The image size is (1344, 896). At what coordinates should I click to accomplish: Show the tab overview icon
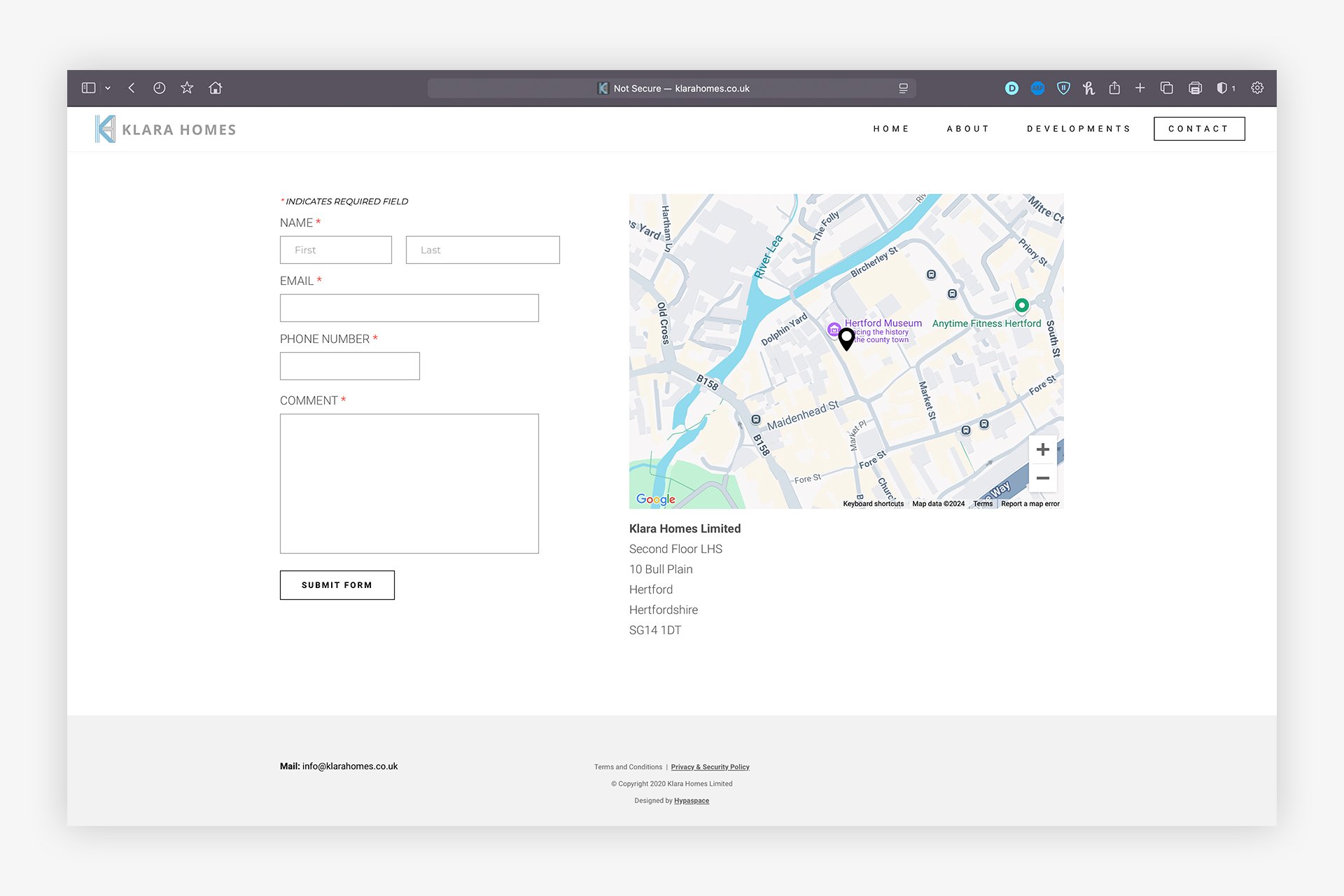pyautogui.click(x=1166, y=88)
